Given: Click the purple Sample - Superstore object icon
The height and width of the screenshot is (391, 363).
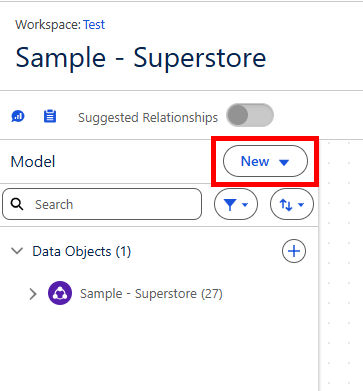Looking at the screenshot, I should 60,293.
